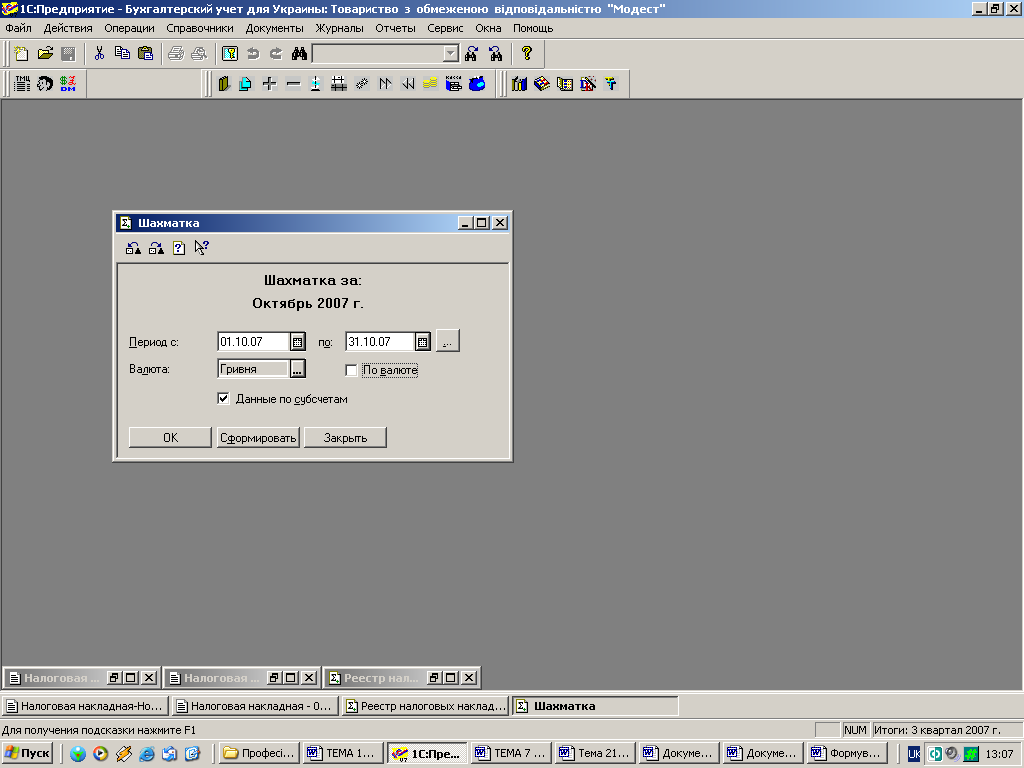
Task: Open the Справочники menu
Action: [200, 28]
